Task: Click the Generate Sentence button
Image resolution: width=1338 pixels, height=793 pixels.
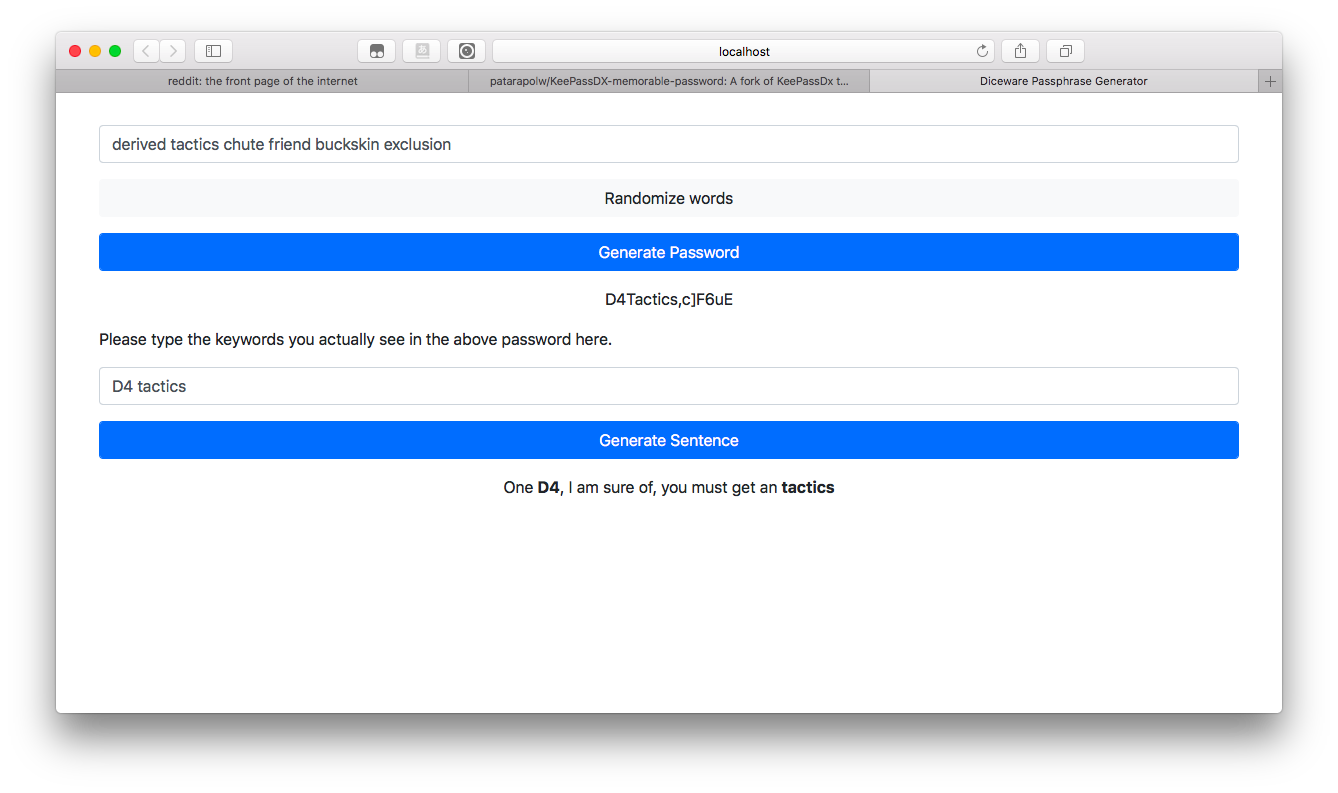Action: [668, 440]
